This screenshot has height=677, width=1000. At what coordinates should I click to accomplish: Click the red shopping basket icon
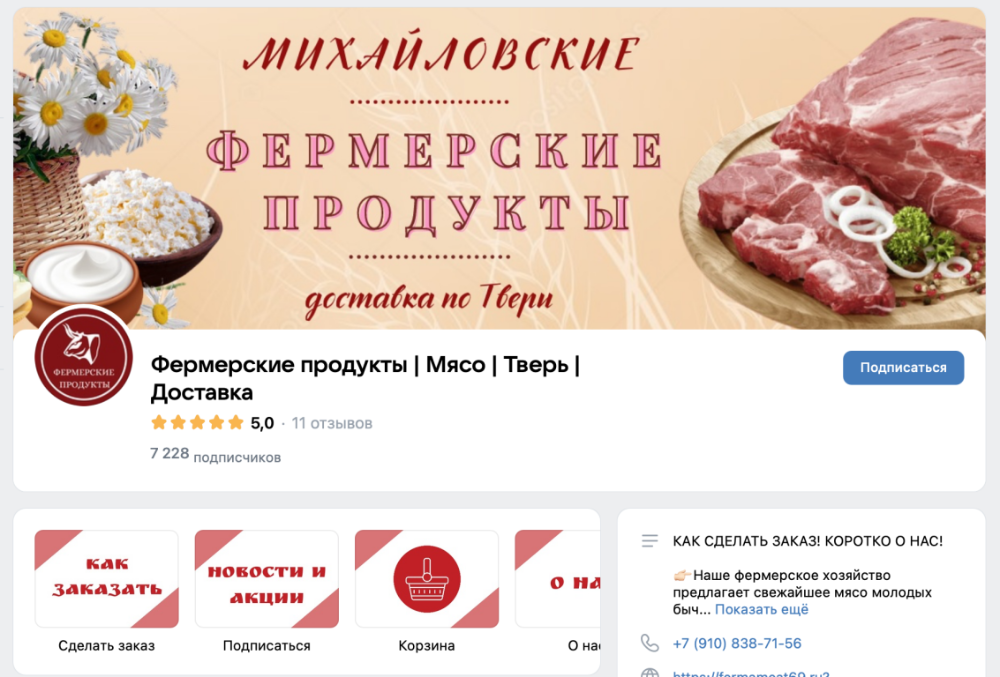(x=427, y=579)
